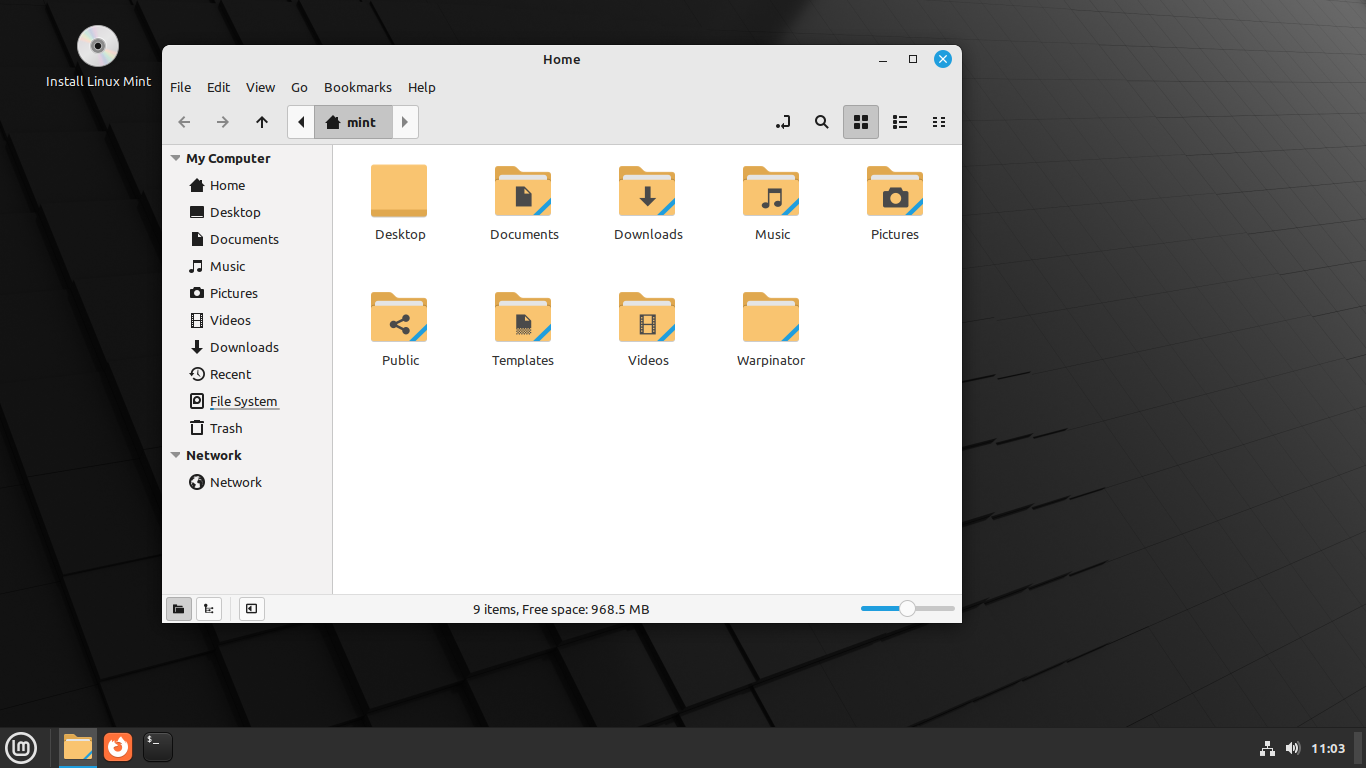Click the mint breadcrumb button

click(352, 121)
